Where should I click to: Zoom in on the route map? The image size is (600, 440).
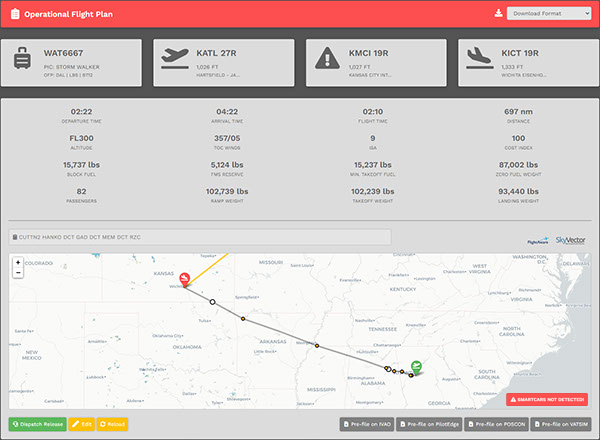(x=18, y=262)
